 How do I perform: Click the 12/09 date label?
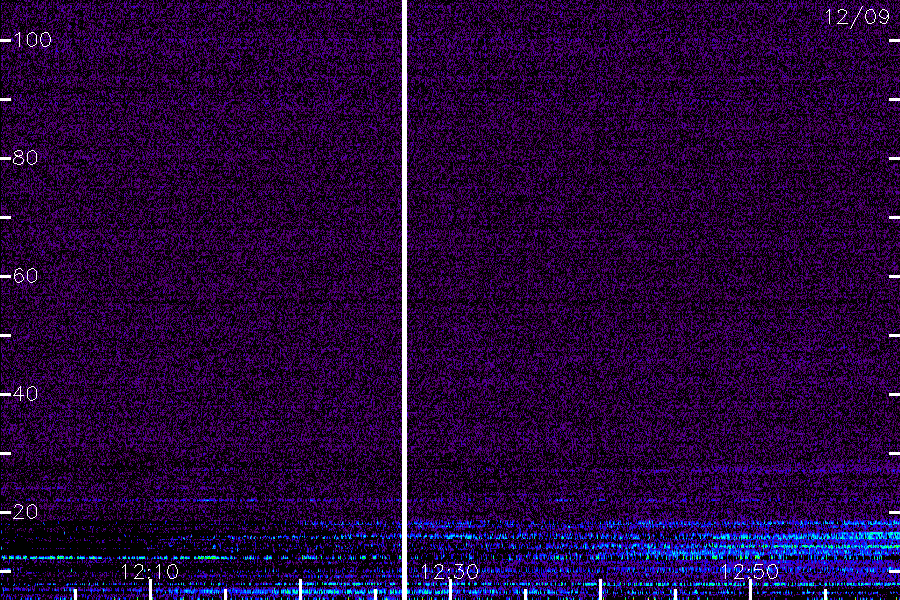(x=857, y=17)
